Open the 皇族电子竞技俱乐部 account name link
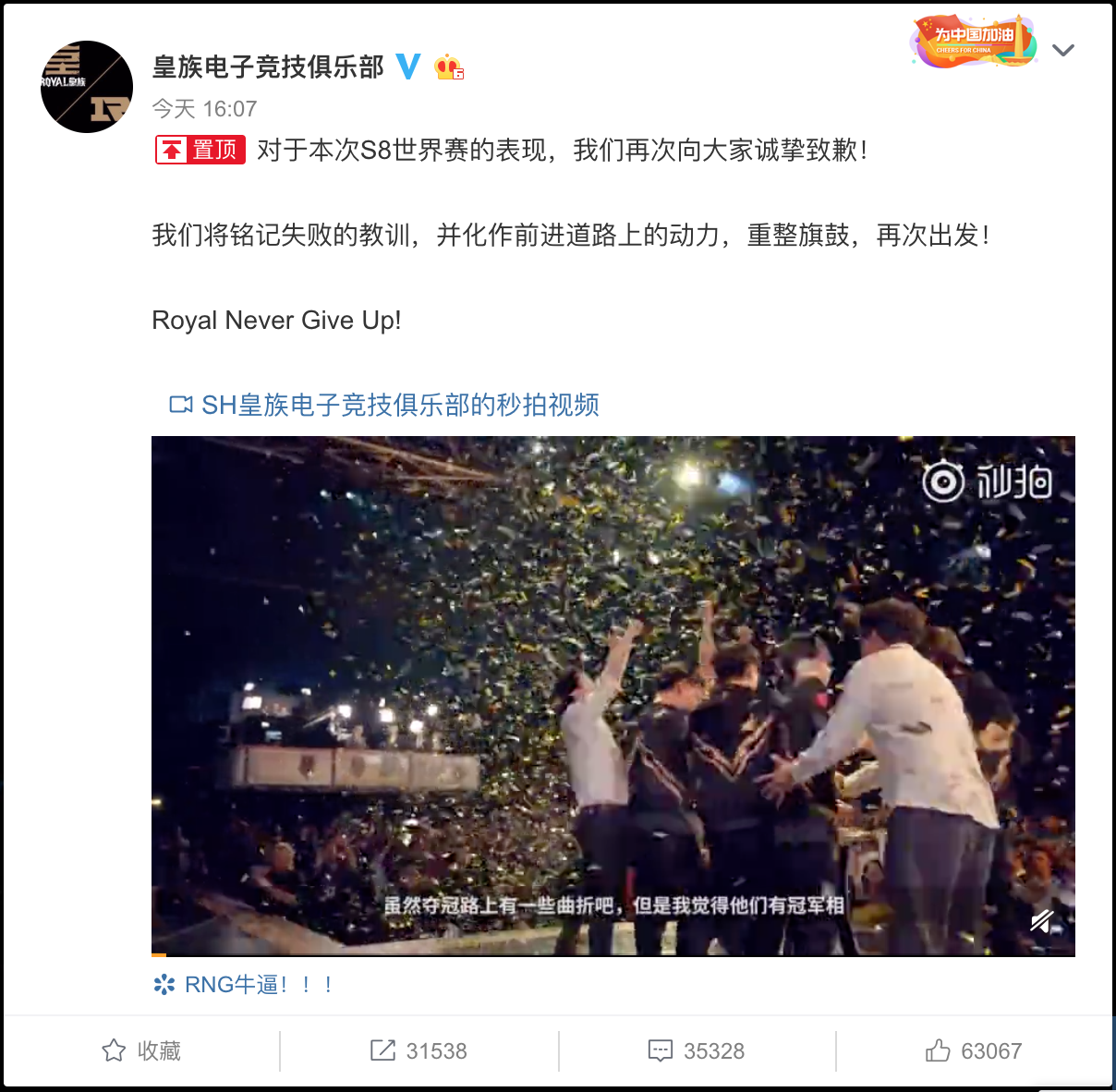 pyautogui.click(x=268, y=67)
